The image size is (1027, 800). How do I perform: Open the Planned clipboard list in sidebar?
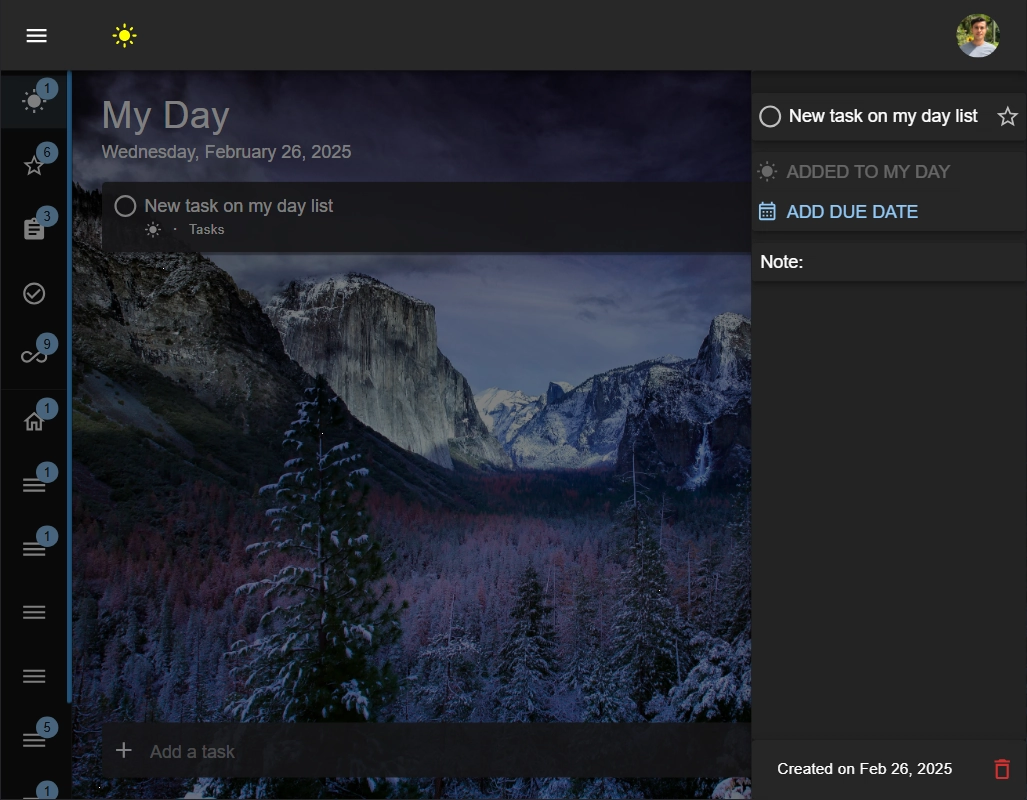click(x=35, y=229)
